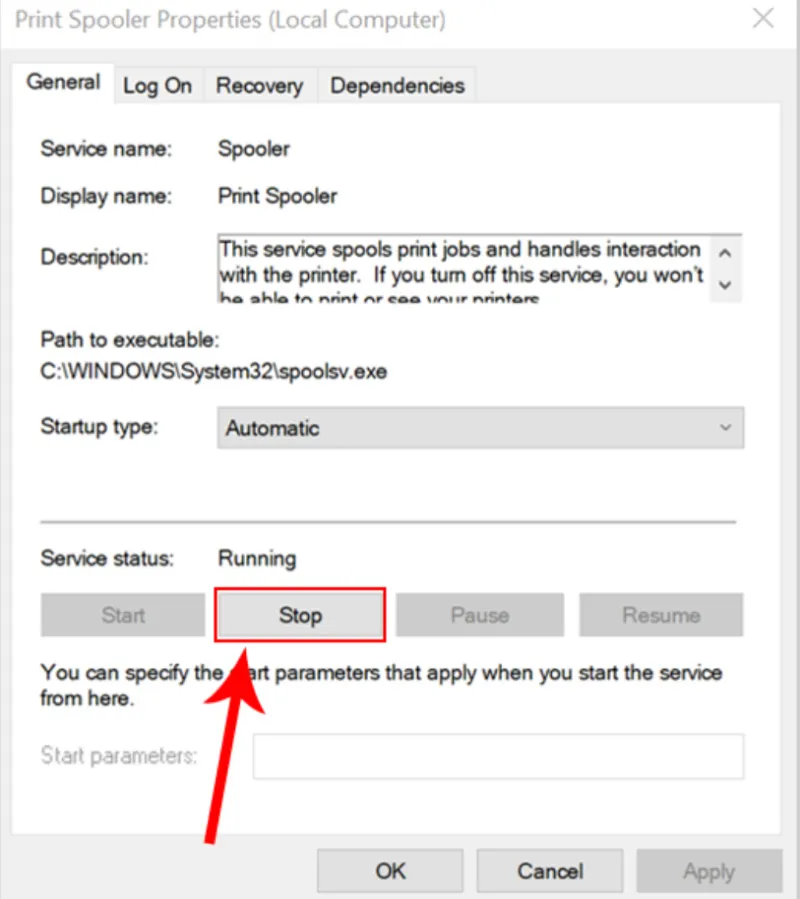Switch to the Recovery tab
The width and height of the screenshot is (800, 899).
pos(260,85)
